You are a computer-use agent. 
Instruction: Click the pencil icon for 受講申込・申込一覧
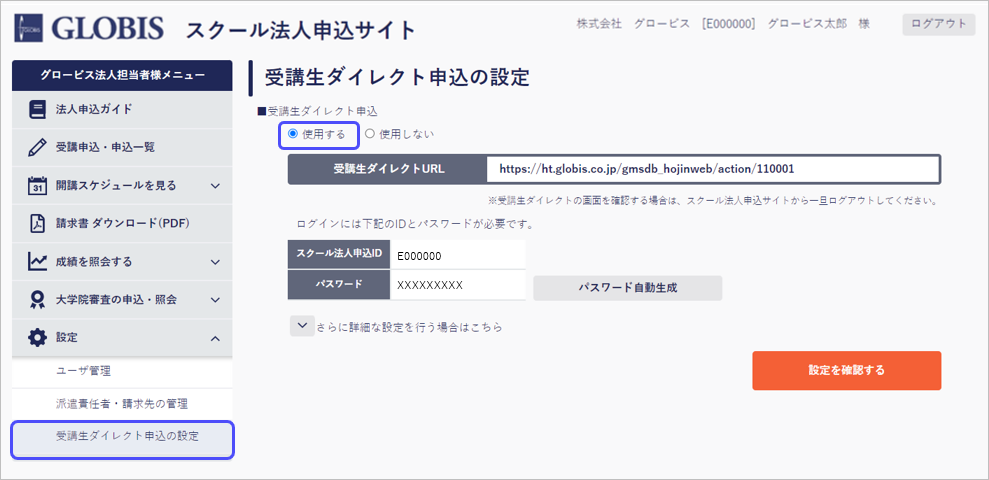(37, 148)
